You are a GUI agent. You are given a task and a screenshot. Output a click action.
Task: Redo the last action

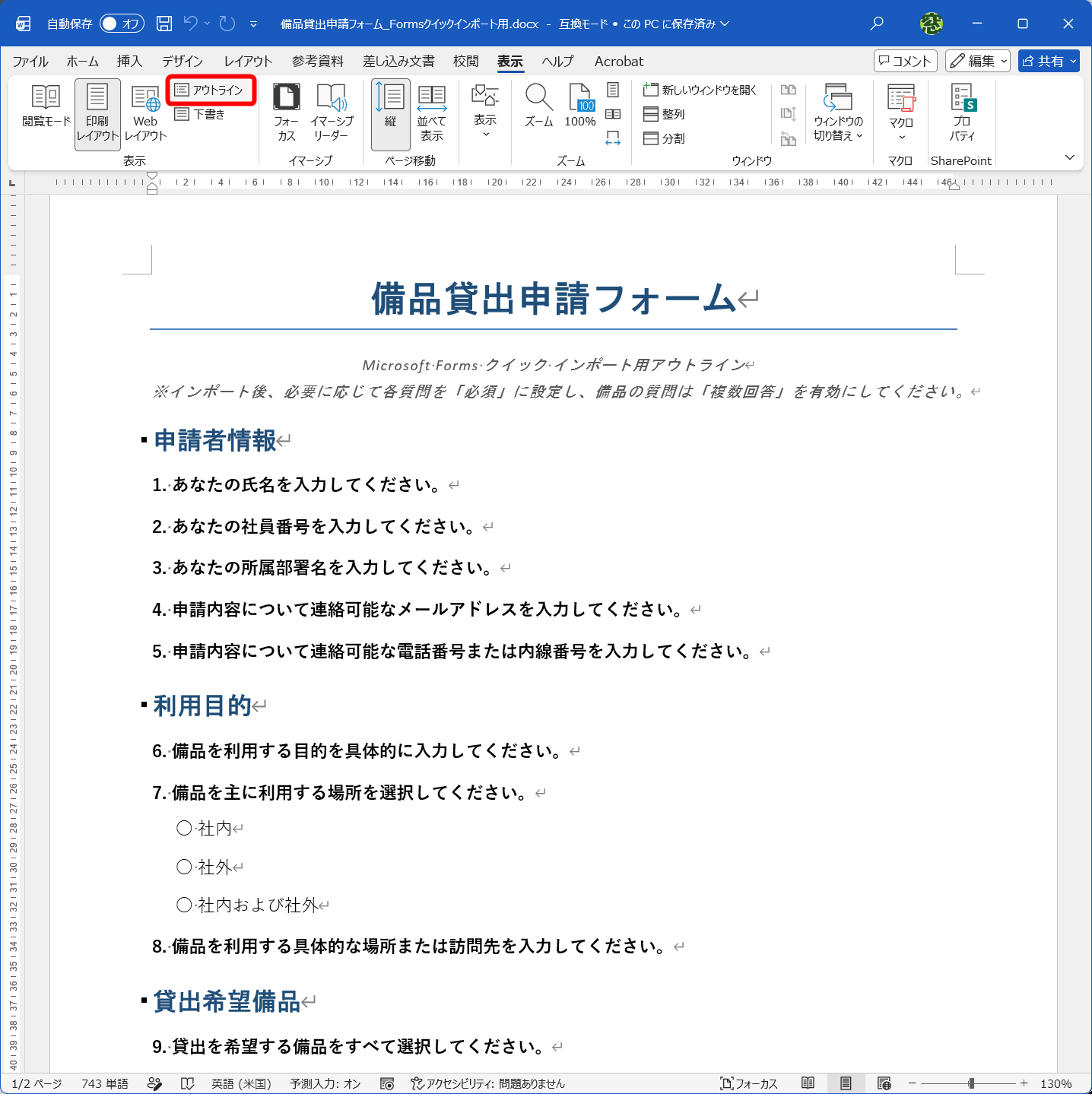227,24
